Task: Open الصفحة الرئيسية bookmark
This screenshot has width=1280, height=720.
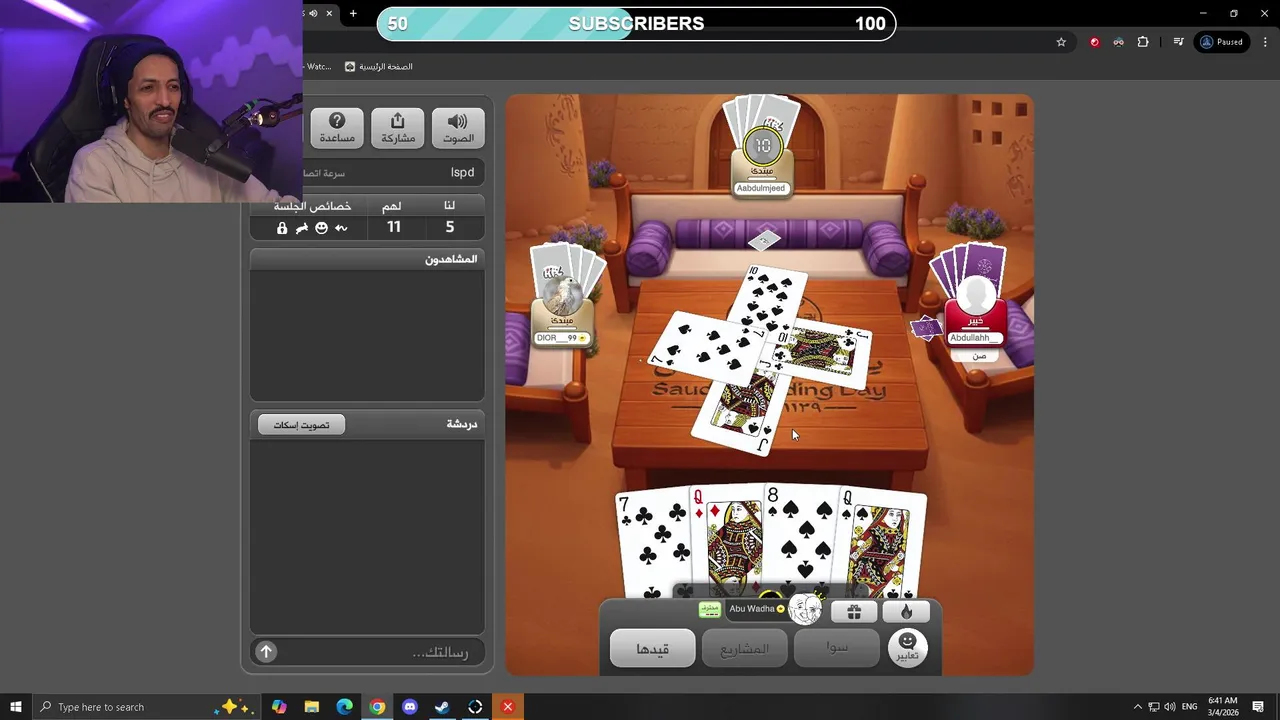Action: point(379,67)
